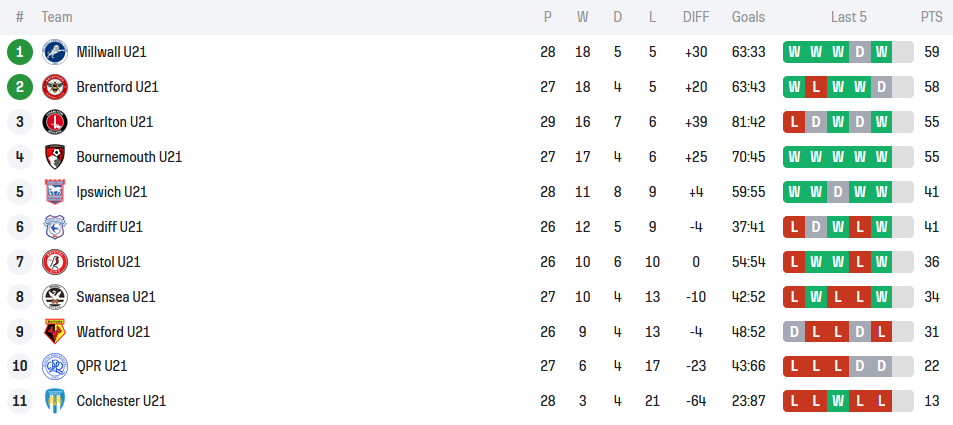Click Colchester's green win badge in Last 5
This screenshot has height=425, width=953.
(838, 402)
